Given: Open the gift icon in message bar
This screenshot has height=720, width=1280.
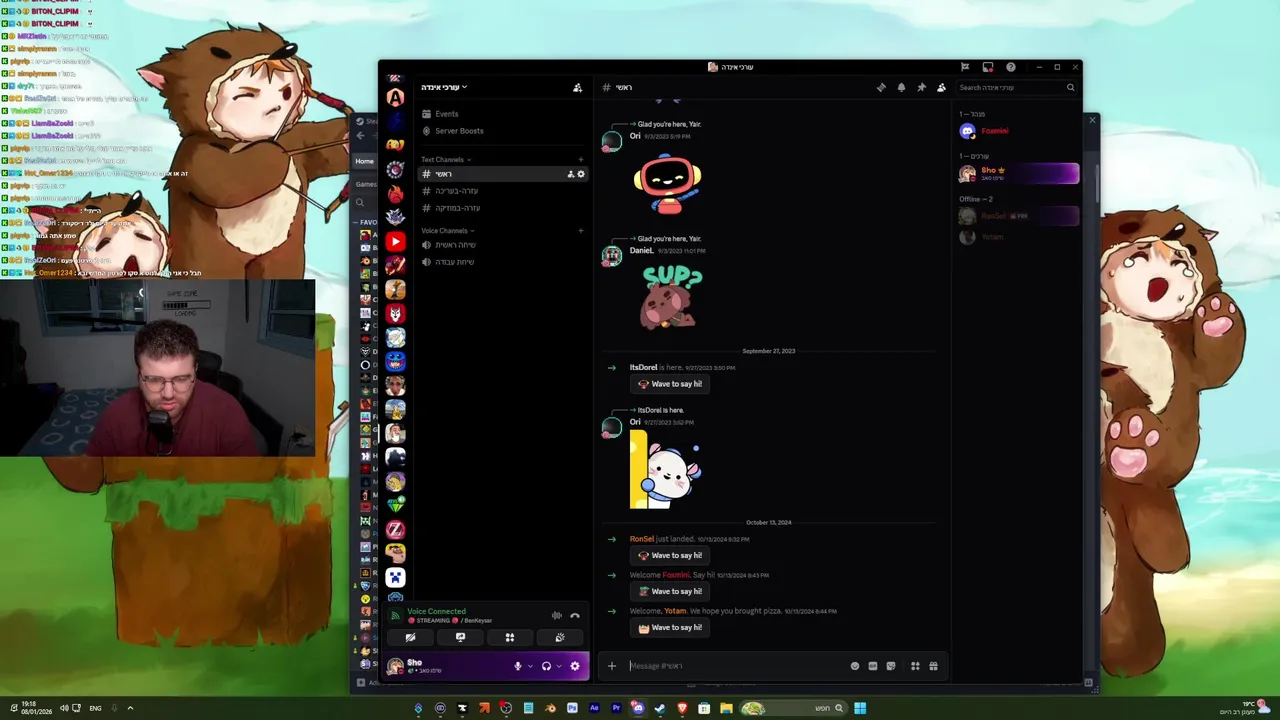Looking at the screenshot, I should [x=933, y=666].
